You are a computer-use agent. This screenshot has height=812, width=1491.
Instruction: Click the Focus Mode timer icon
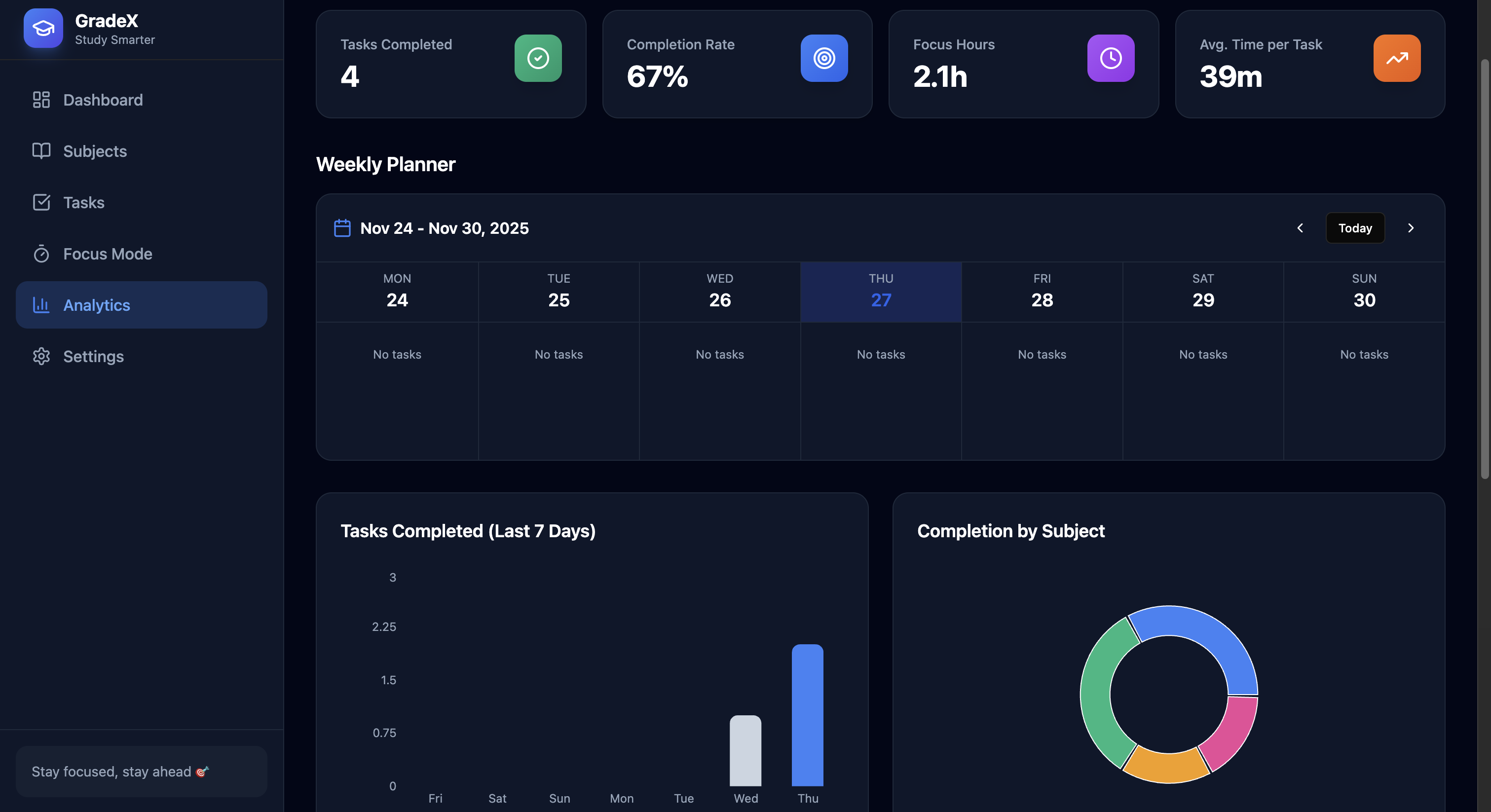41,254
